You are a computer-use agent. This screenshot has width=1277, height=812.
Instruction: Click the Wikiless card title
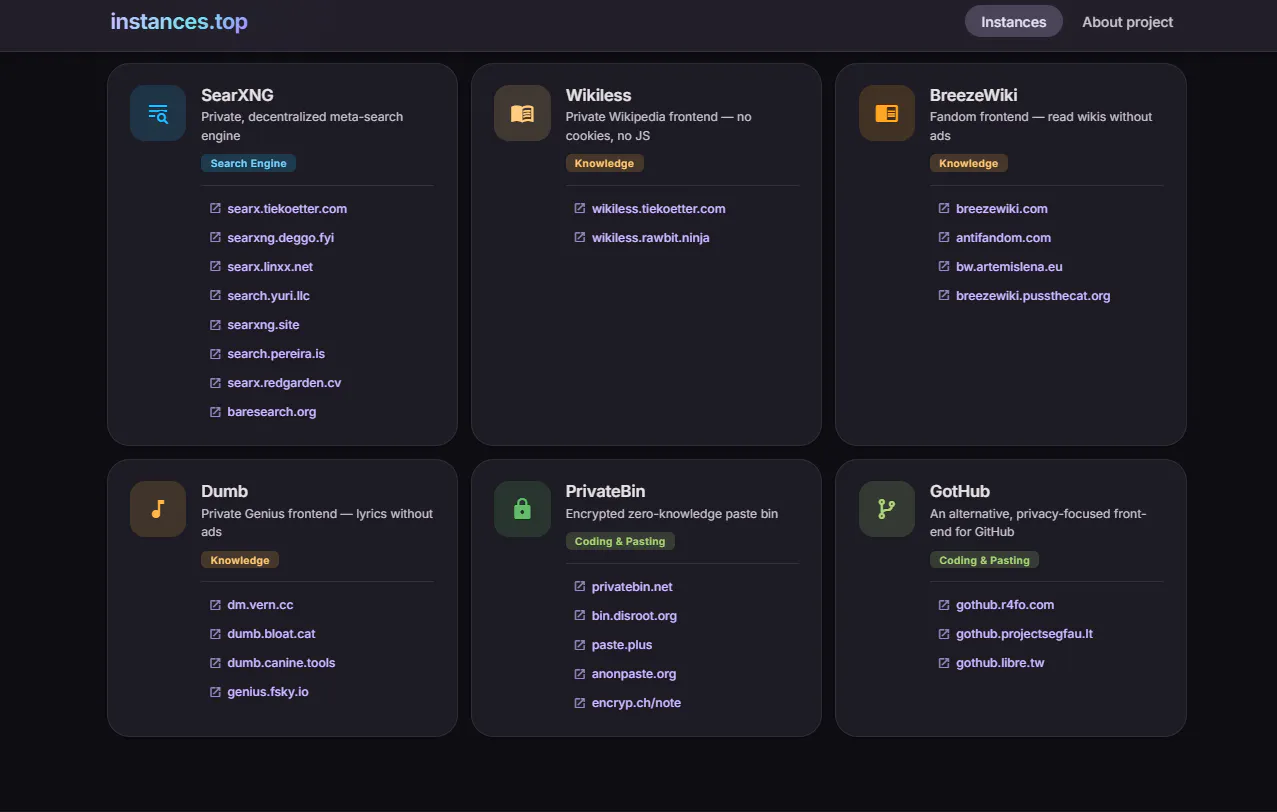coord(598,95)
